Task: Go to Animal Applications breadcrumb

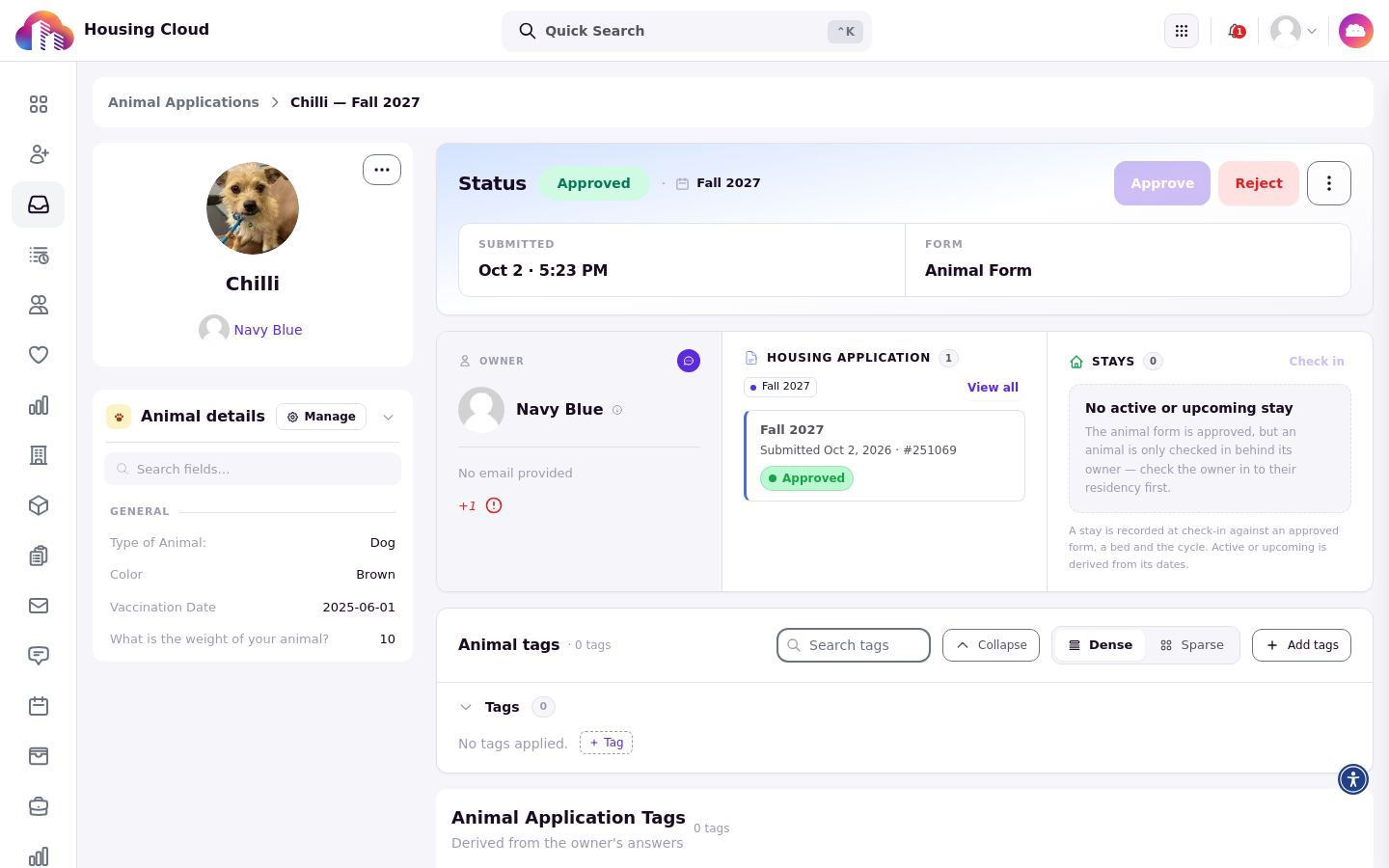Action: point(183,102)
